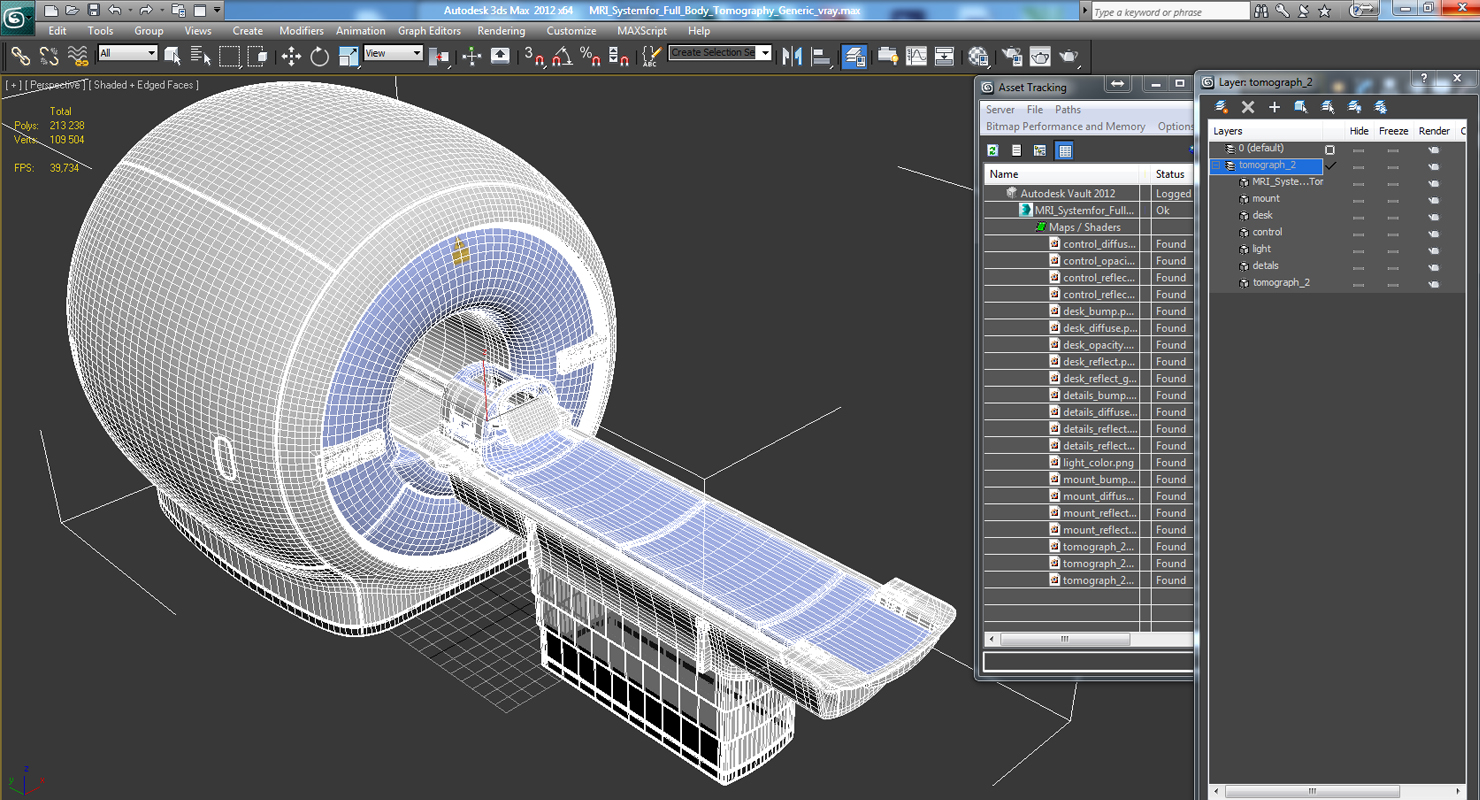Activate the Select and Move tool

[x=291, y=56]
